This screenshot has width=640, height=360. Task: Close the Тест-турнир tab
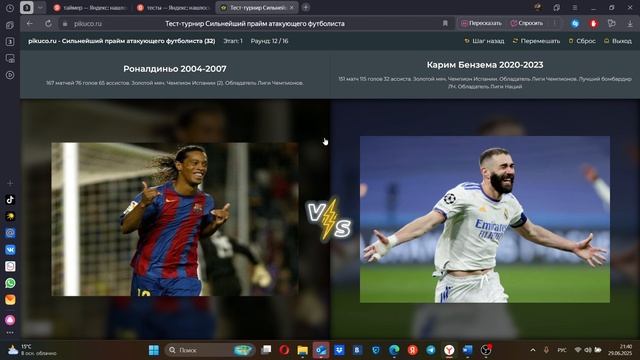point(291,8)
